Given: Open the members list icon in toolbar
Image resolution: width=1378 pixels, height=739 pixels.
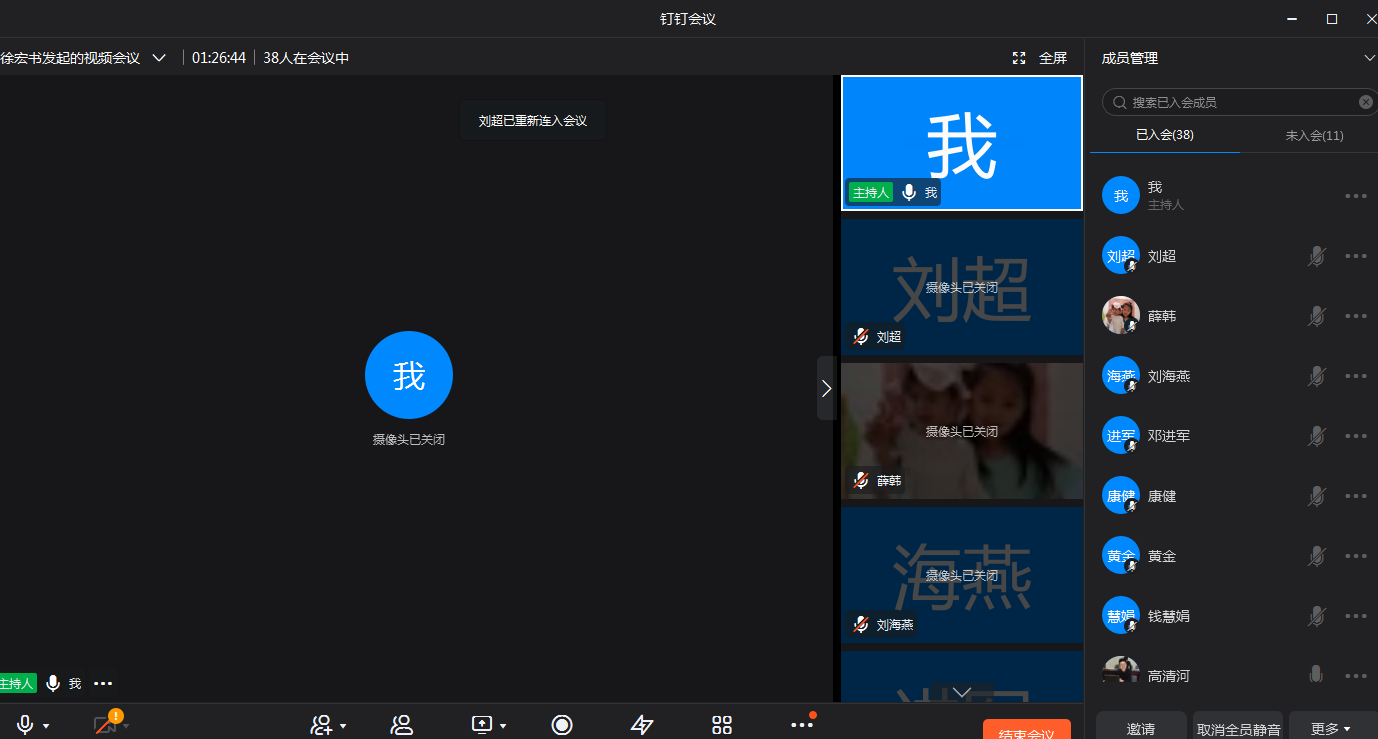Looking at the screenshot, I should coord(402,725).
